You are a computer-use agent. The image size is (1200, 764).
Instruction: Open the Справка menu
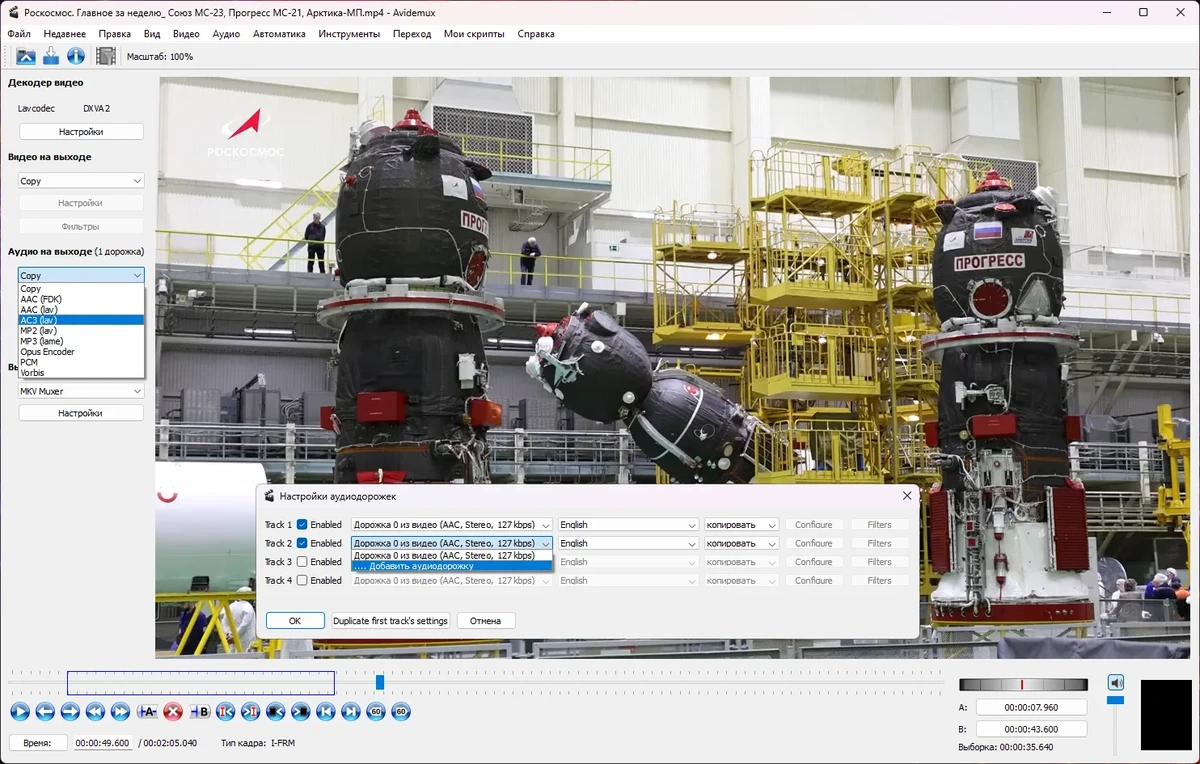point(536,33)
